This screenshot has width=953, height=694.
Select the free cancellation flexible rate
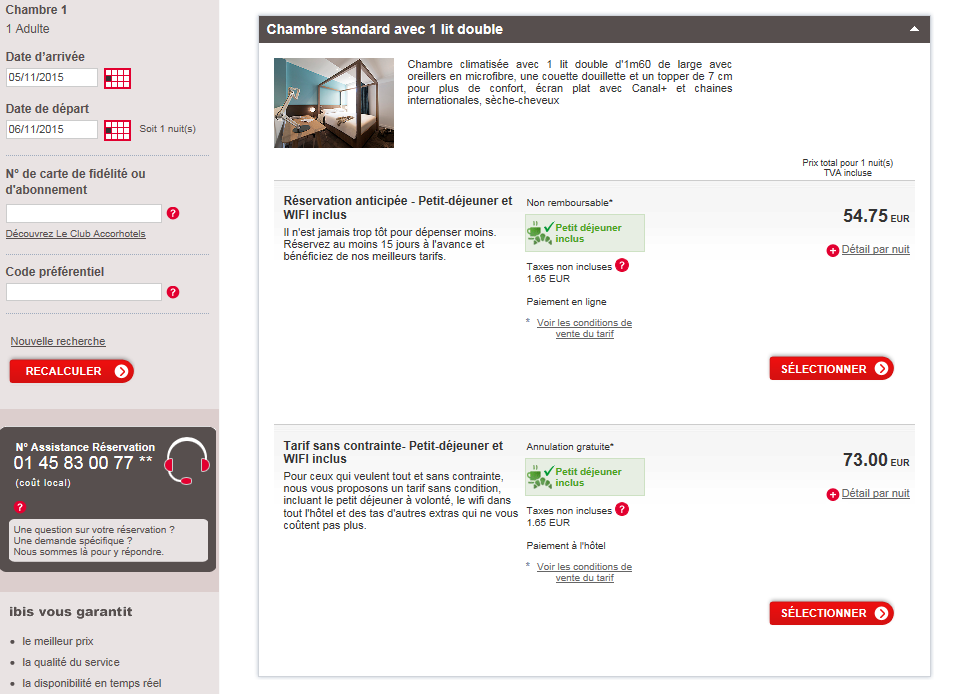tap(831, 613)
